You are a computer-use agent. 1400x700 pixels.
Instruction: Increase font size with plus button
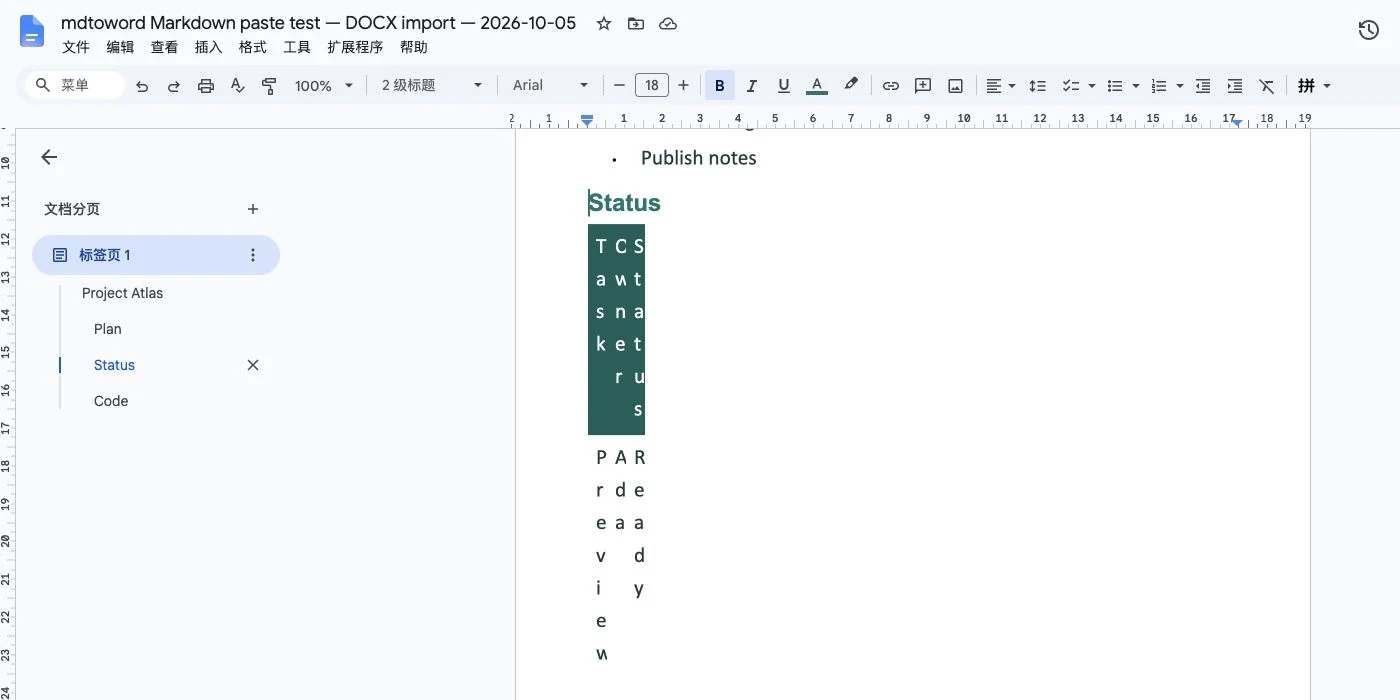[683, 86]
